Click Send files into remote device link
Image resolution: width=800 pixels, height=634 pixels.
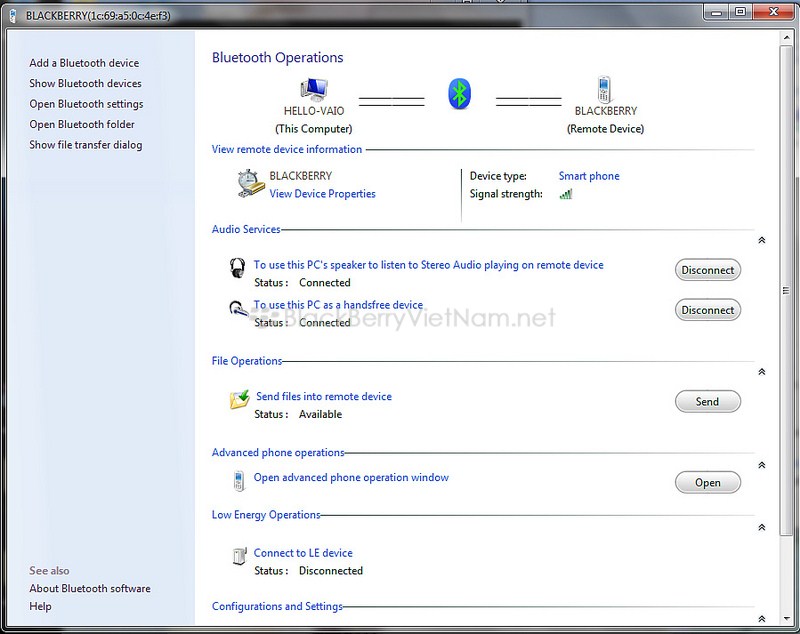click(x=324, y=396)
